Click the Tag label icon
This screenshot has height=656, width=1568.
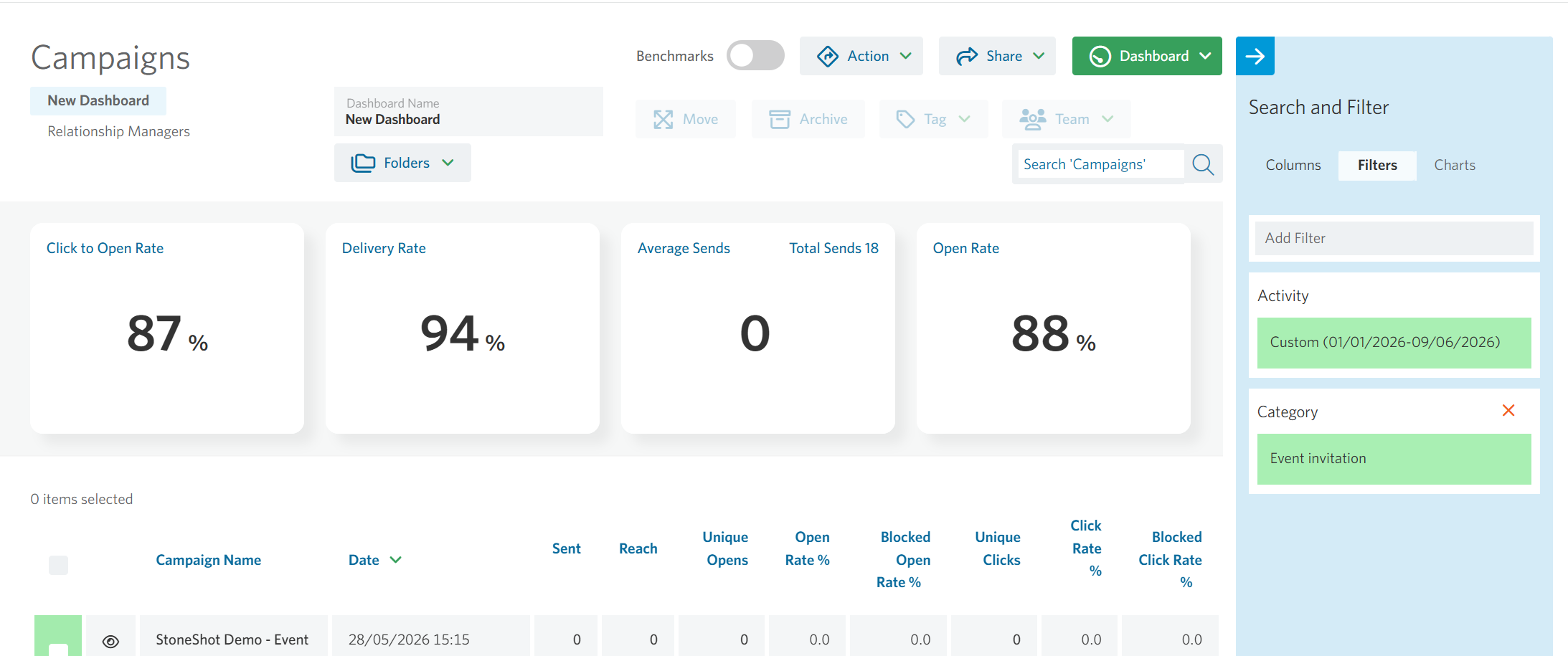click(x=905, y=119)
